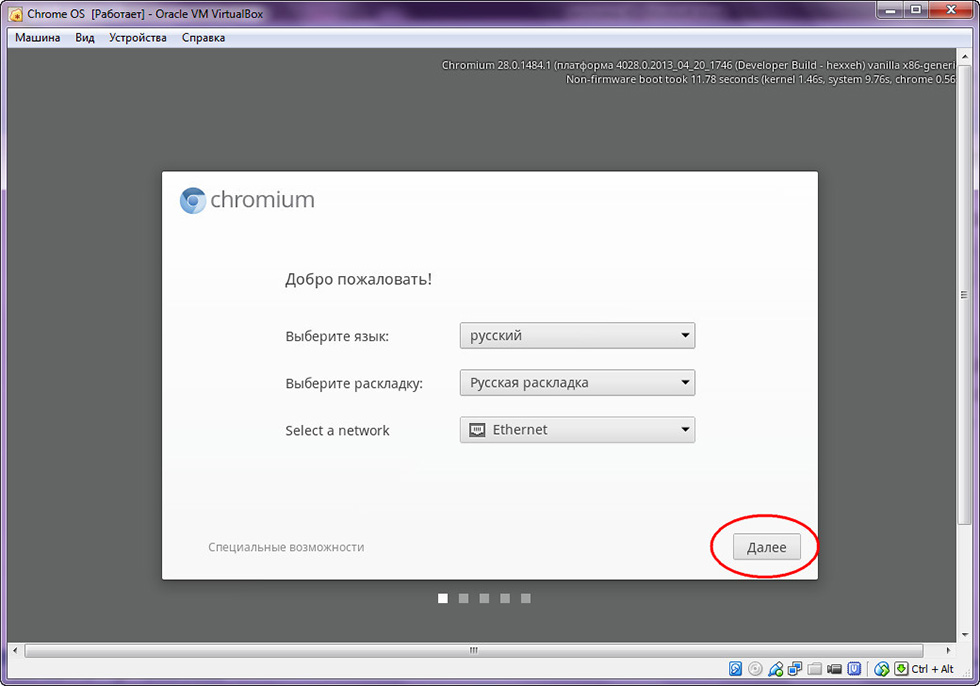The height and width of the screenshot is (686, 980).
Task: Click the VirtualBox hard disk activity icon
Action: pos(736,669)
